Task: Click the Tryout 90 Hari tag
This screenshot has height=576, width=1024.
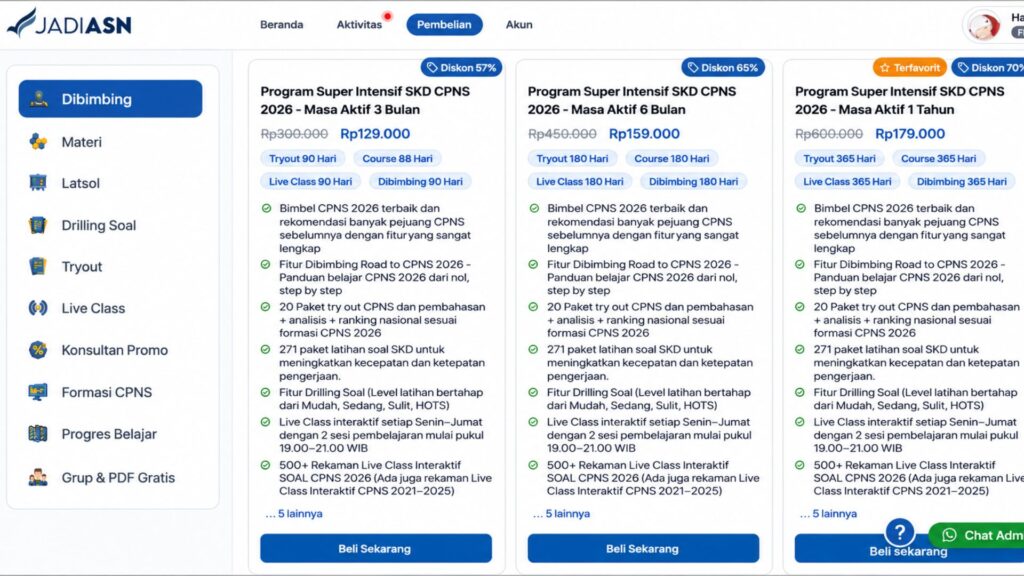Action: pyautogui.click(x=302, y=159)
